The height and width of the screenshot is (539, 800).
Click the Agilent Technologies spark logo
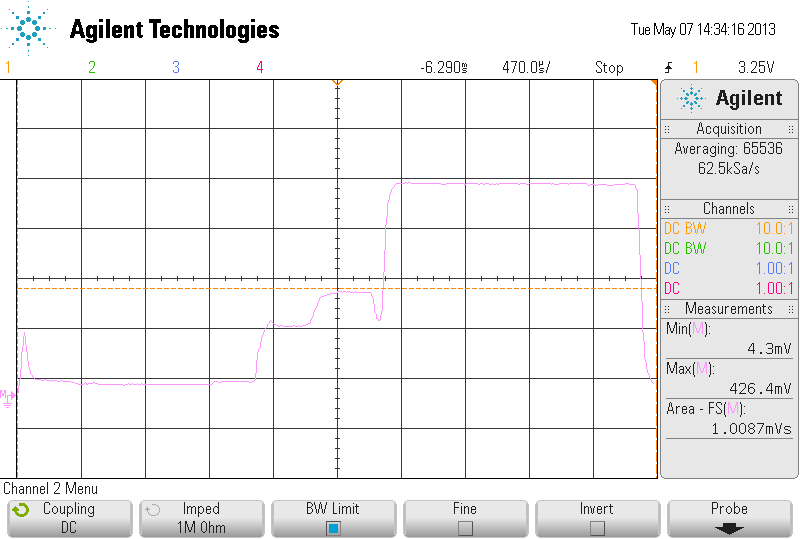pos(28,28)
